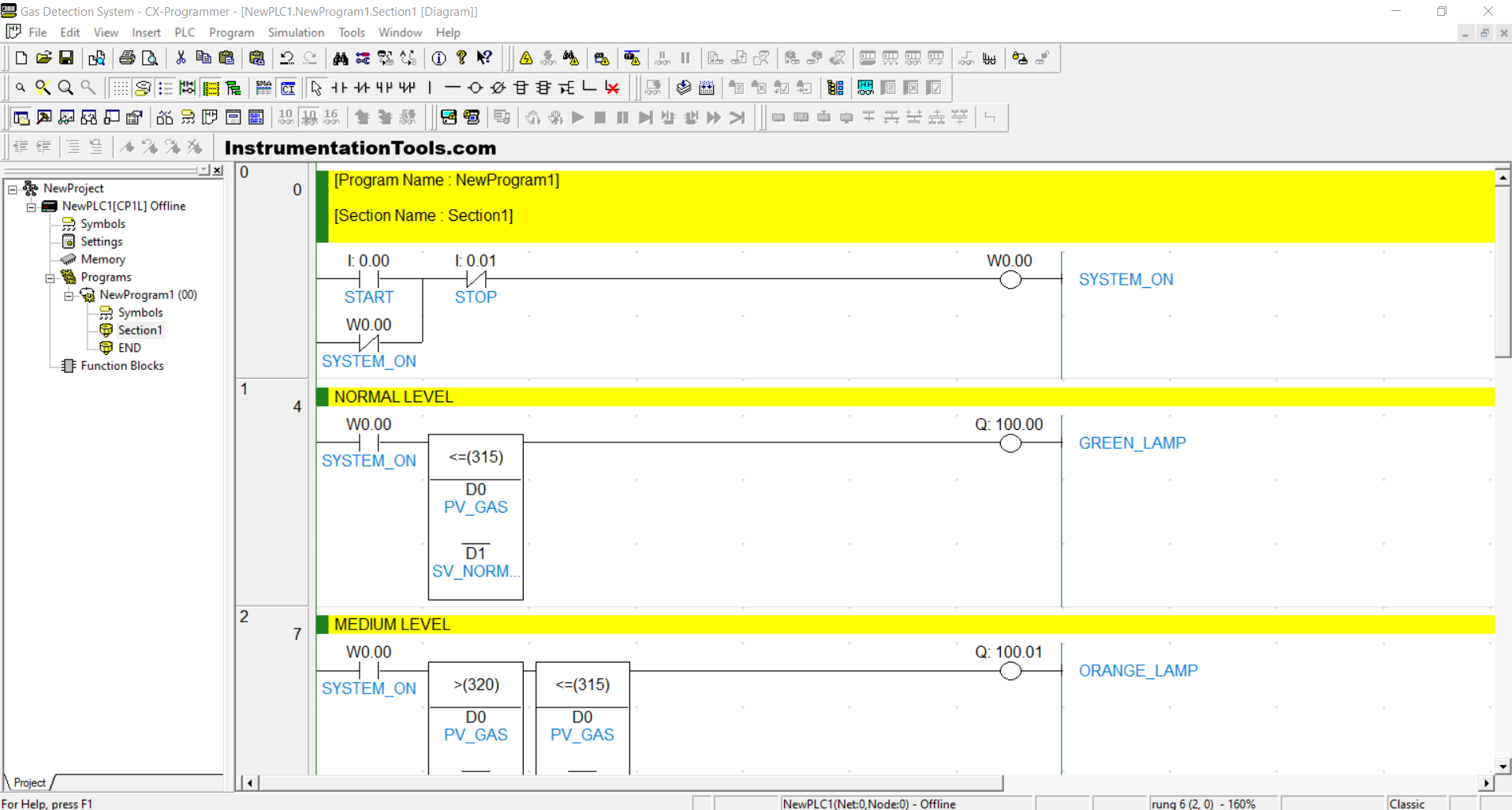
Task: Pick the horizontal line drawing tool
Action: point(452,88)
